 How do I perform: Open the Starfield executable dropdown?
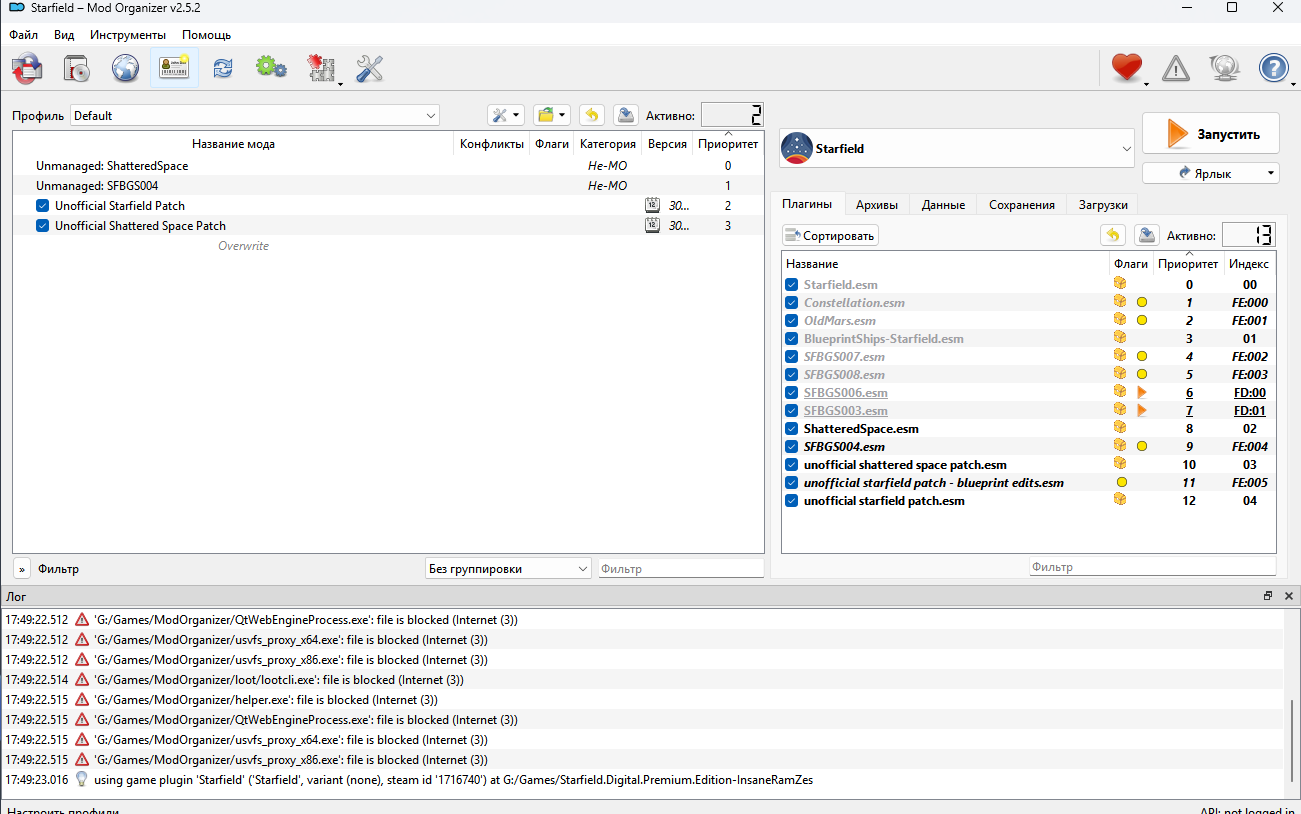(957, 148)
